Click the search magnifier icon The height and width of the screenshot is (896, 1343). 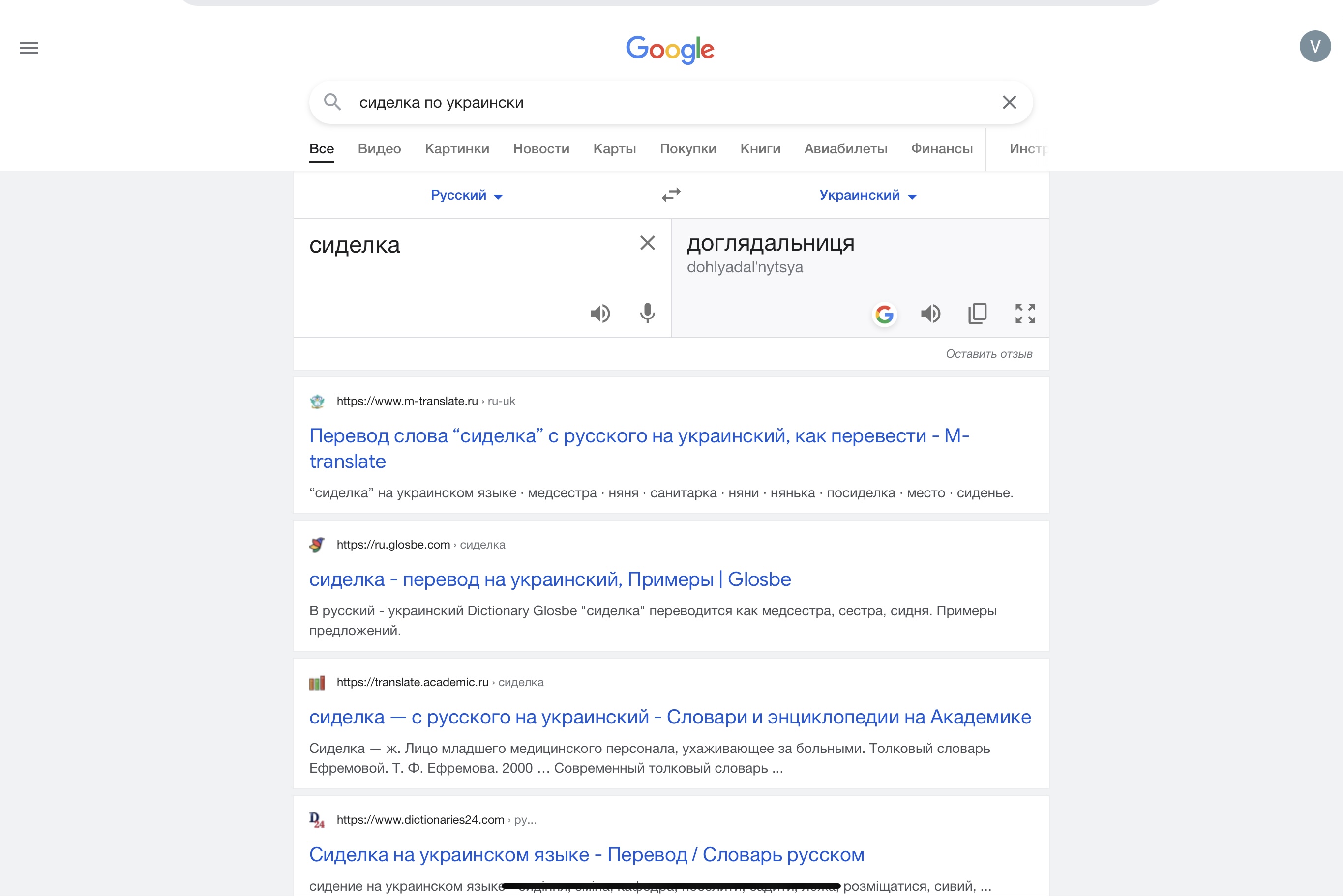(x=332, y=102)
